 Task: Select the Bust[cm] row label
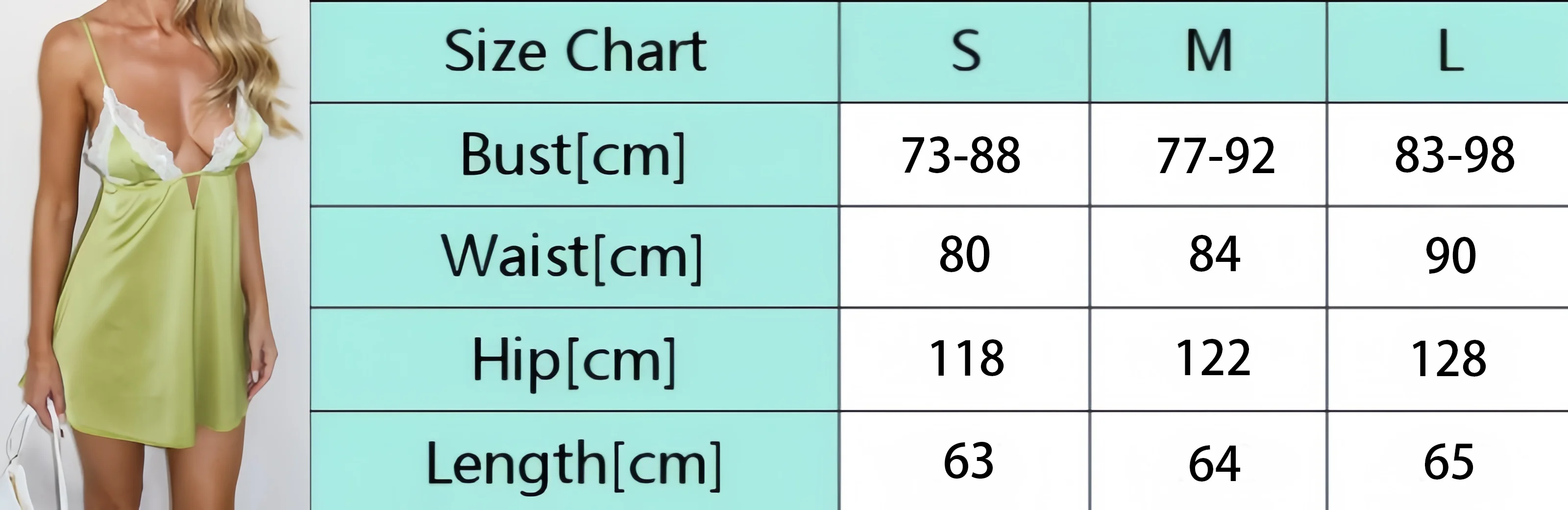(575, 154)
